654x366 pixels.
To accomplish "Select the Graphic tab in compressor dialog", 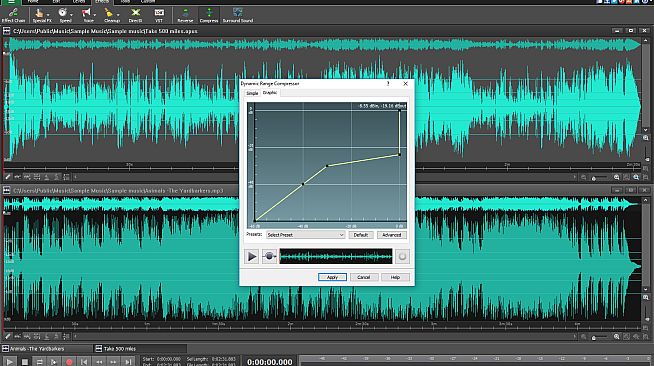I will (270, 93).
